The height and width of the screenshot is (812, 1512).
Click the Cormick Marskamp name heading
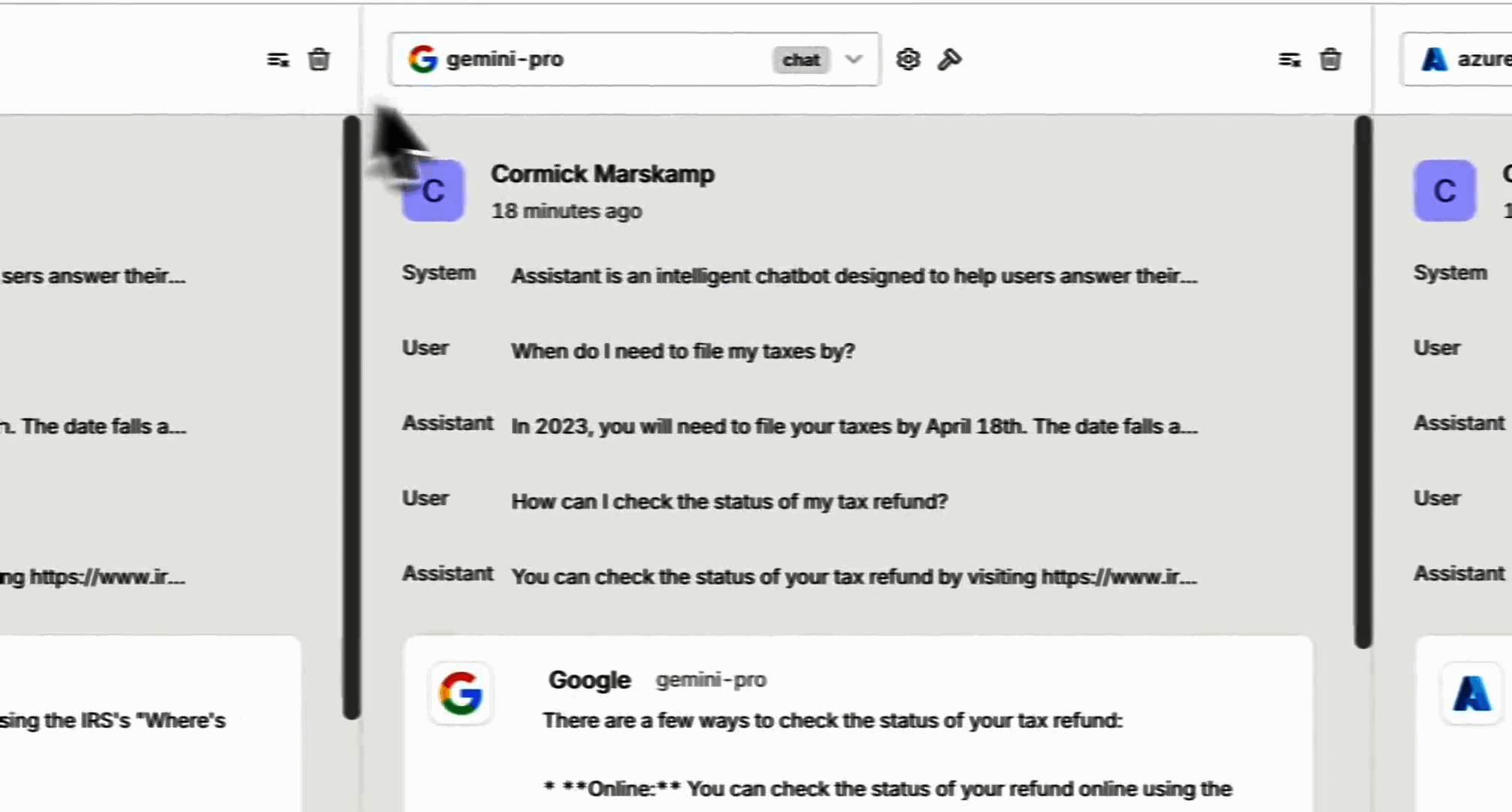[602, 174]
